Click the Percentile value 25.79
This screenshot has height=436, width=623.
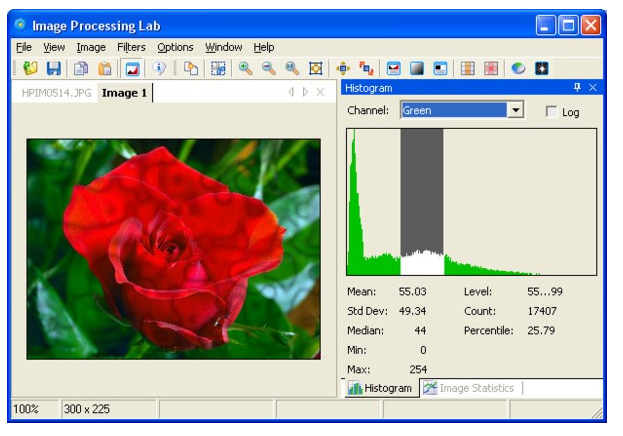pos(541,330)
